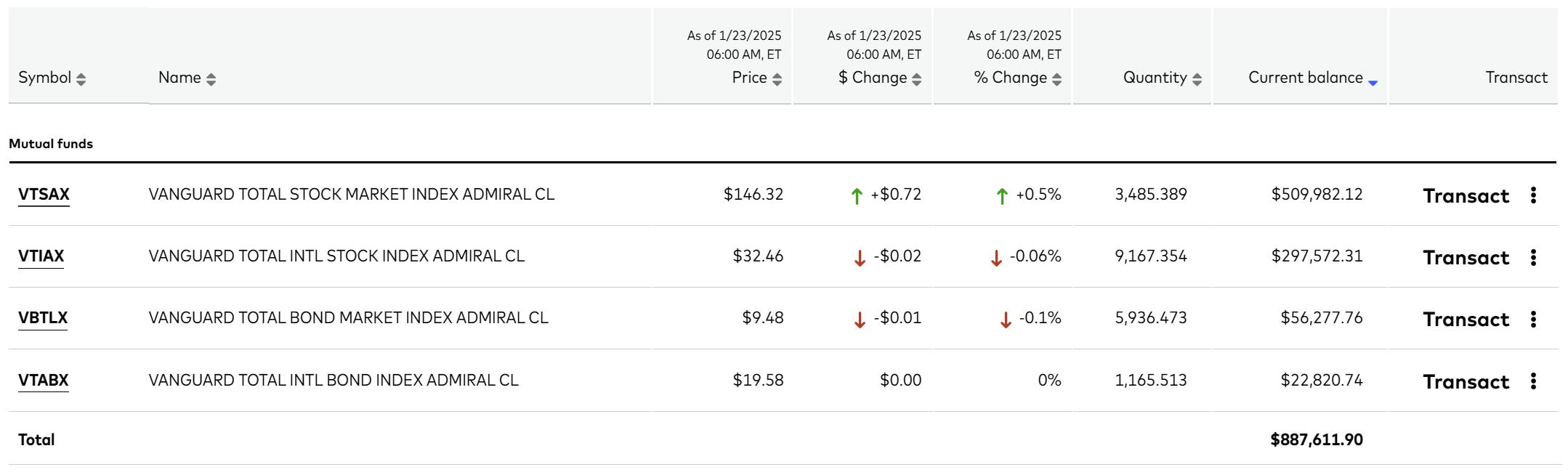The image size is (1568, 475).
Task: Click Transact for VTABX fund
Action: coord(1466,382)
